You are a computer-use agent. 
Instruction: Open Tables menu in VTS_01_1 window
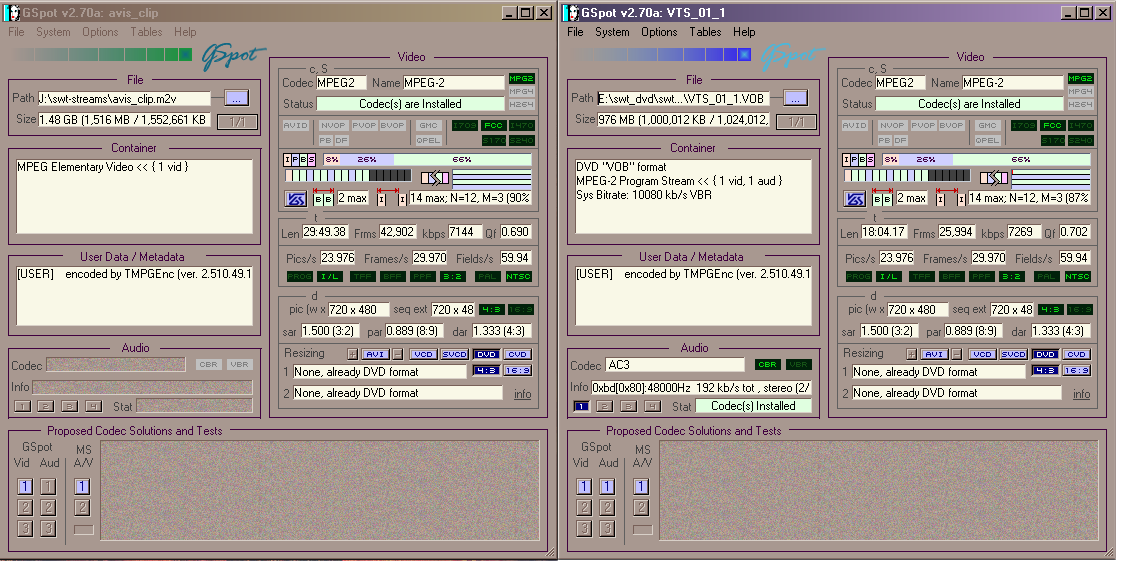[x=705, y=32]
